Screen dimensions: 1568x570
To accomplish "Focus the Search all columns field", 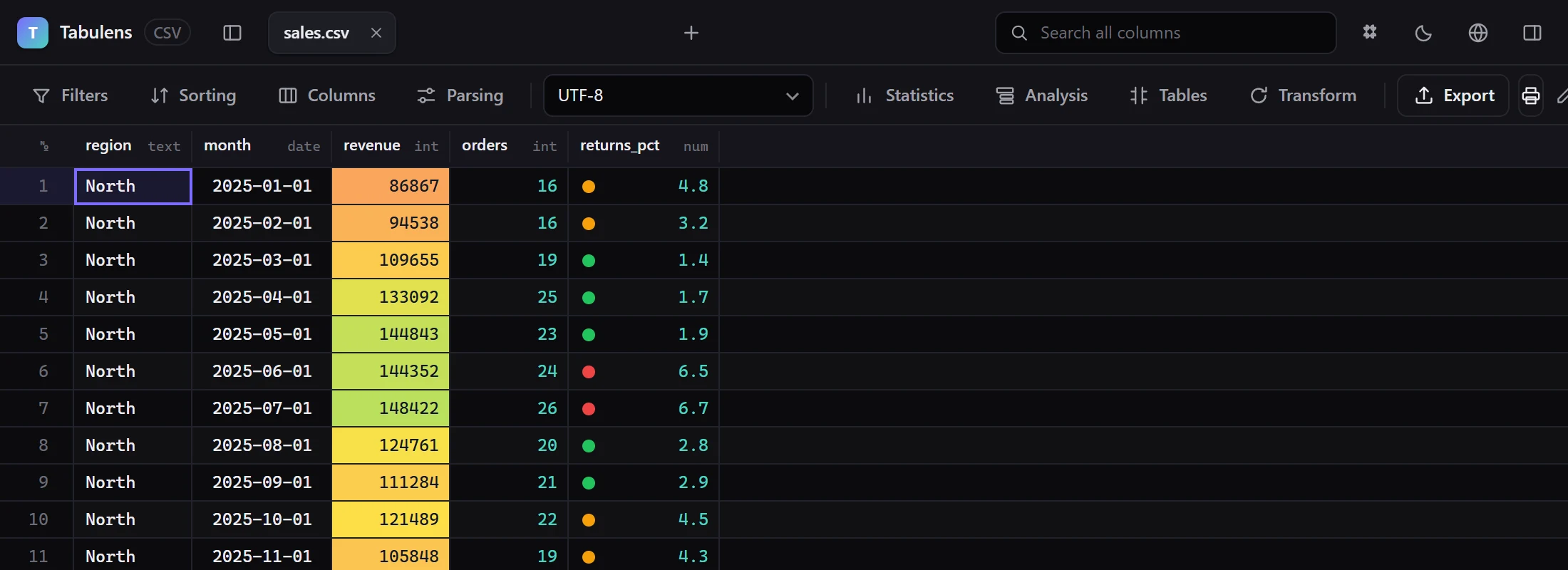I will [1166, 33].
